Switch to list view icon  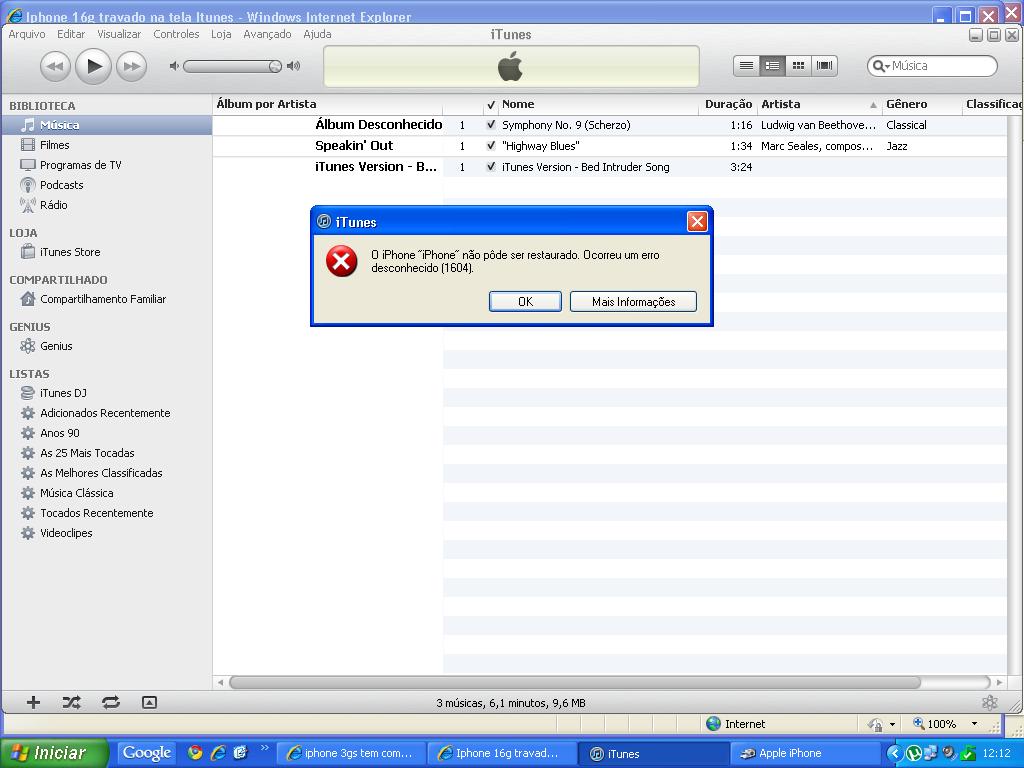746,65
